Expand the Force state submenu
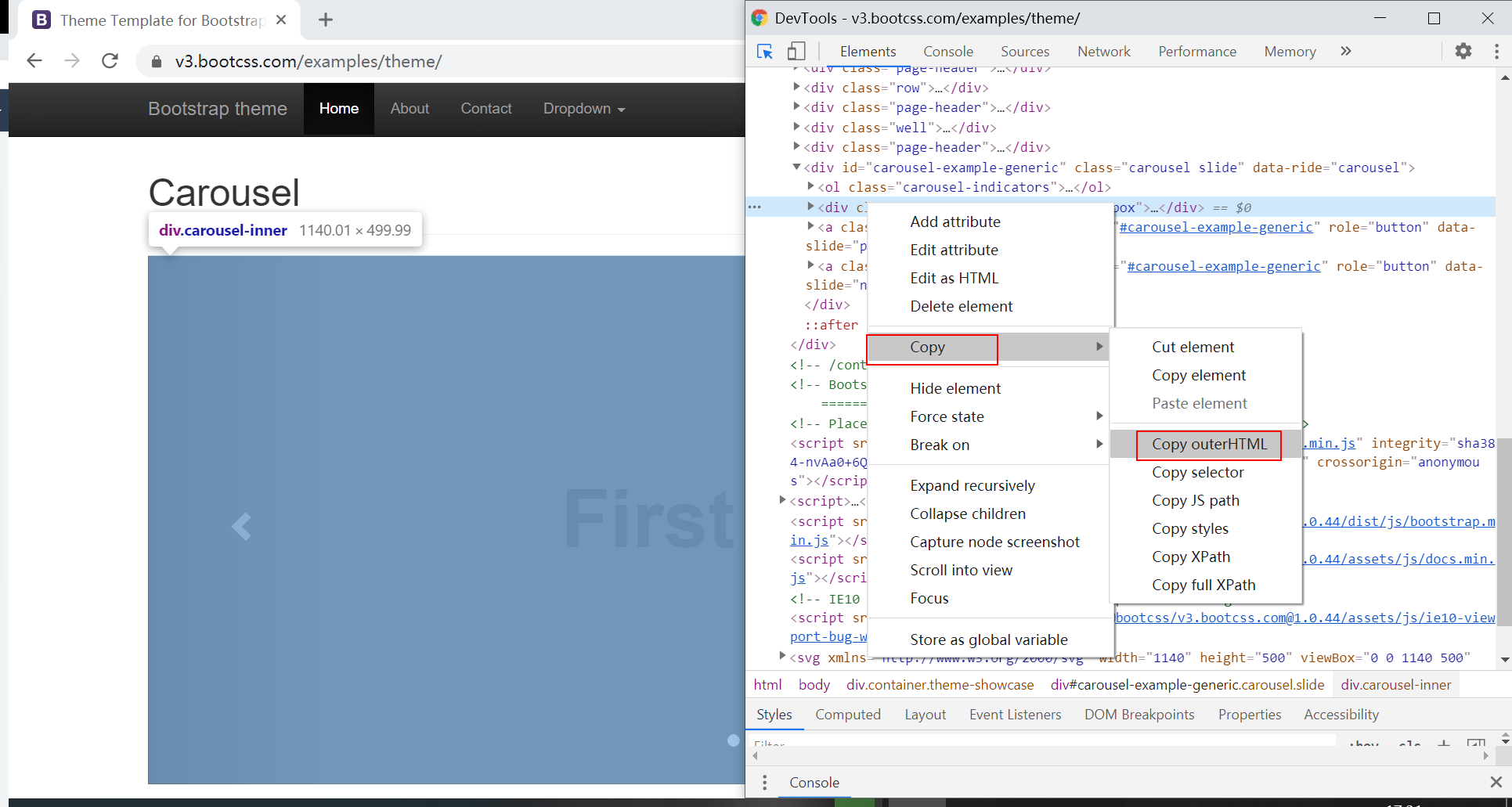The width and height of the screenshot is (1512, 807). [x=991, y=416]
